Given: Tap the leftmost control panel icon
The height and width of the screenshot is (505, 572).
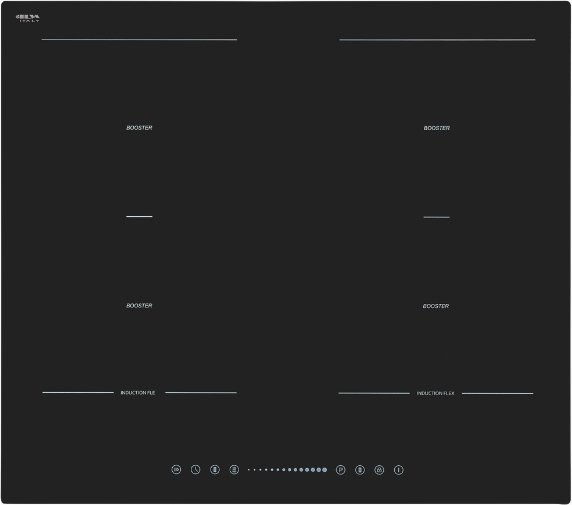Looking at the screenshot, I should (x=176, y=470).
